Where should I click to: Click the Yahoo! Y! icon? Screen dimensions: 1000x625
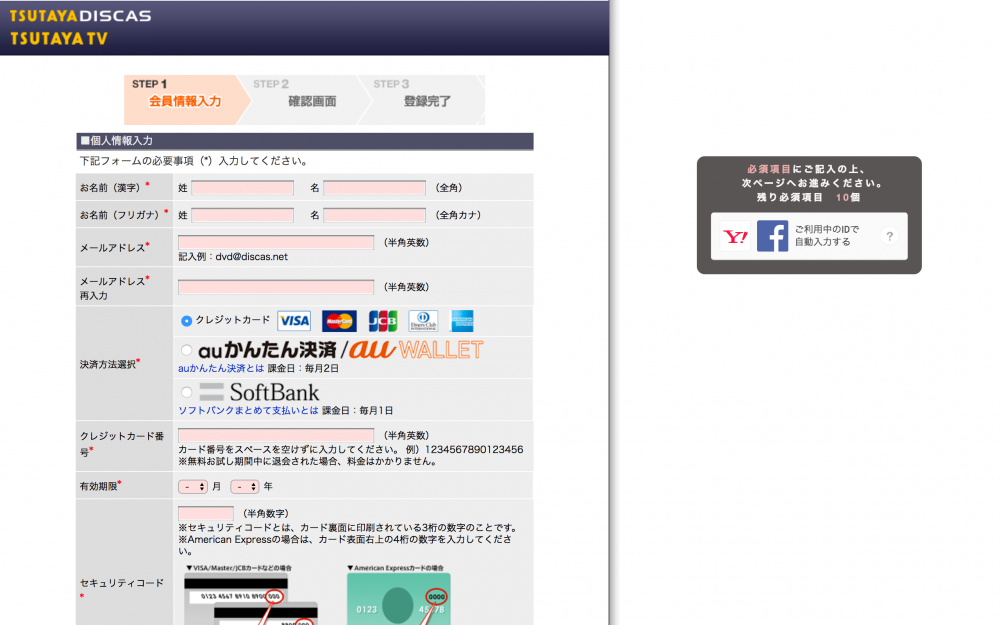tap(735, 237)
